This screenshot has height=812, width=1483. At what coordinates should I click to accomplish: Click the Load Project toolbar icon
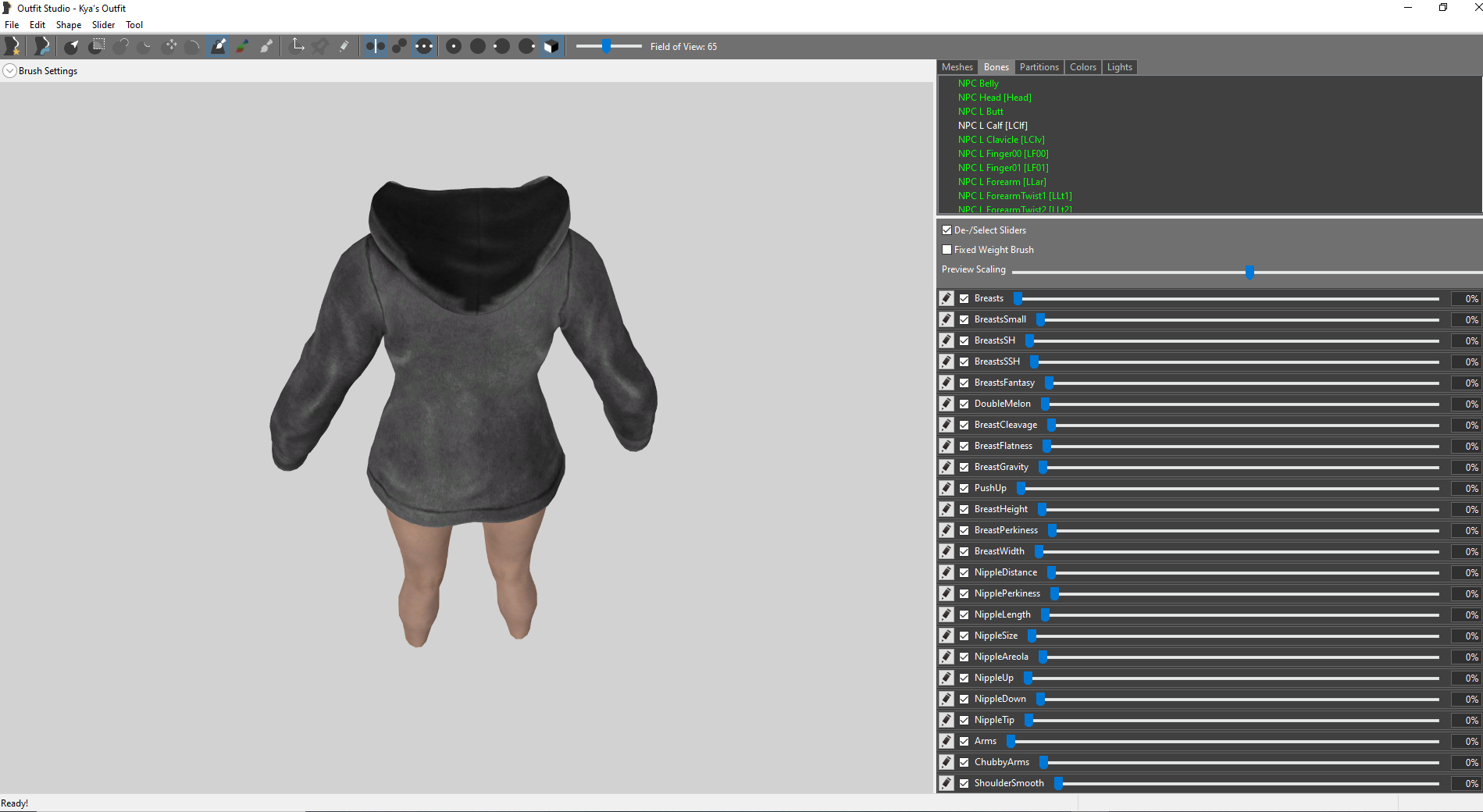(42, 46)
